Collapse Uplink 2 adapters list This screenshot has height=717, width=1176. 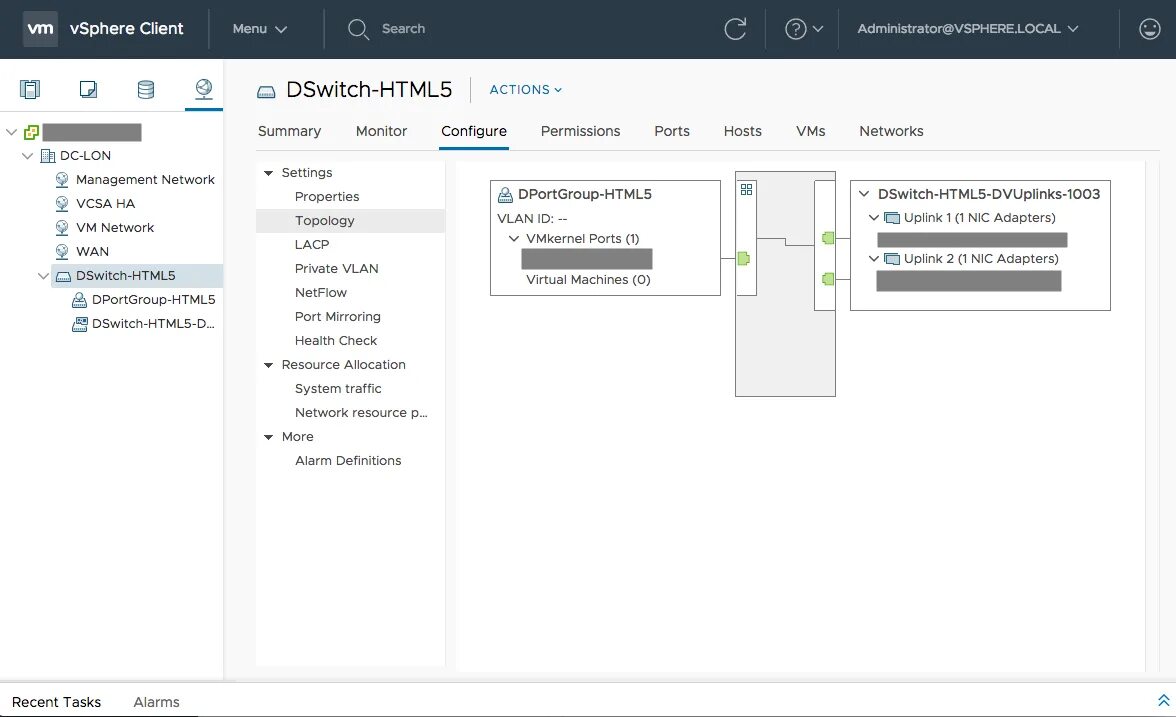pos(873,259)
